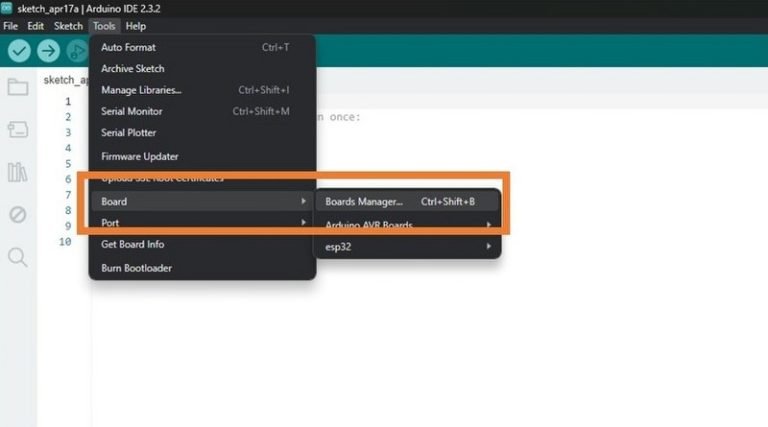Viewport: 768px width, 427px height.
Task: Open the File menu
Action: pyautogui.click(x=10, y=26)
